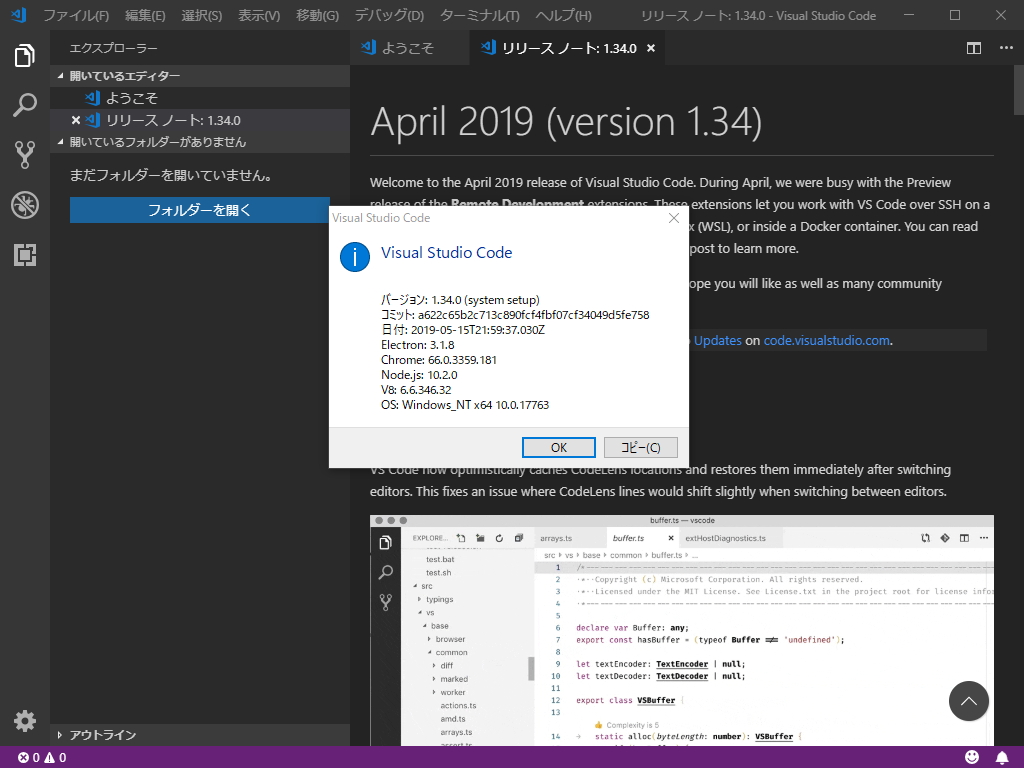Image resolution: width=1024 pixels, height=768 pixels.
Task: Open the Settings gear at bottom left
Action: point(24,720)
